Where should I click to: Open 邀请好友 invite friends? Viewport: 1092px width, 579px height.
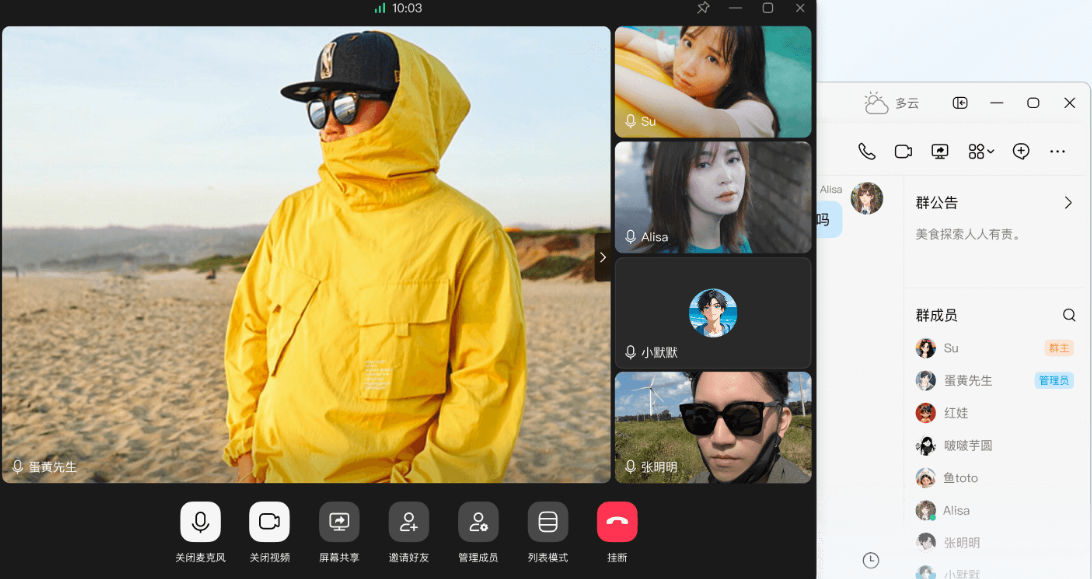click(409, 522)
